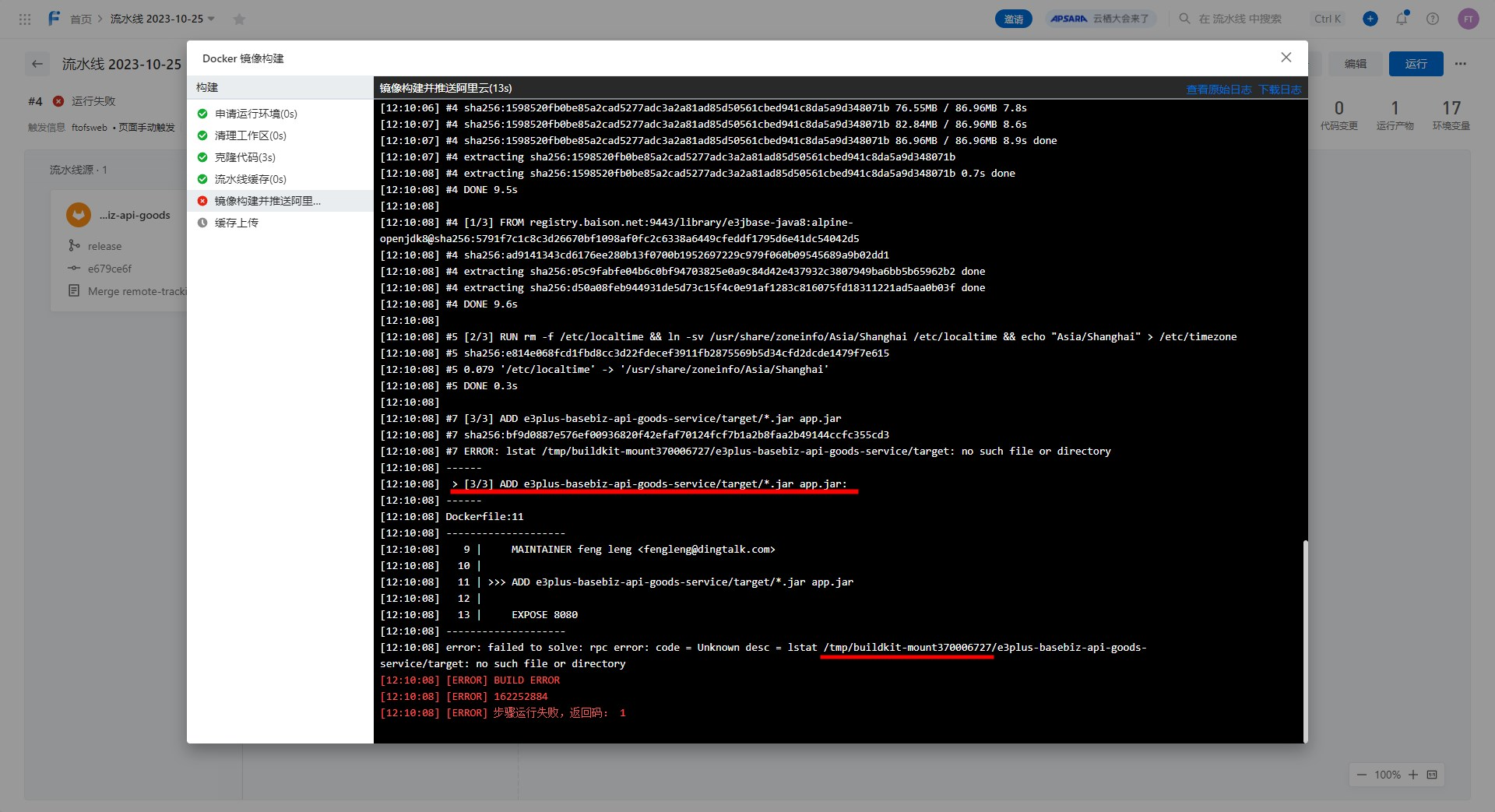
Task: Select the failed 镜像构建并推送阿里 step
Action: pyautogui.click(x=280, y=201)
